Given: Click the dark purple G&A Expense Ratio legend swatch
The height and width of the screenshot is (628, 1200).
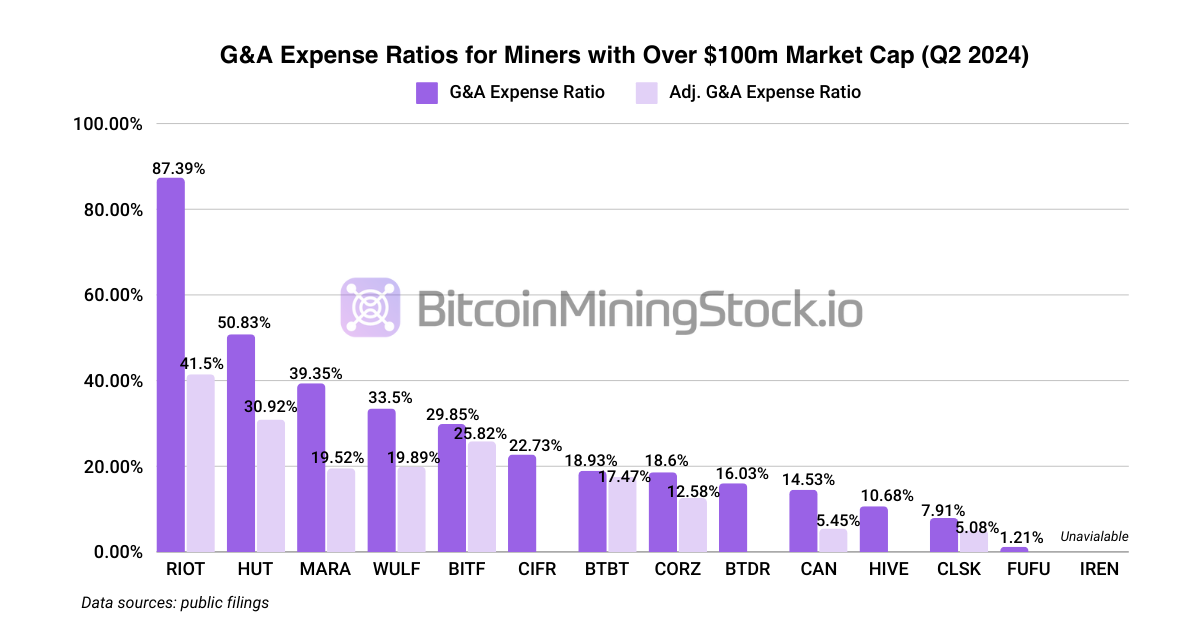Looking at the screenshot, I should click(x=428, y=92).
